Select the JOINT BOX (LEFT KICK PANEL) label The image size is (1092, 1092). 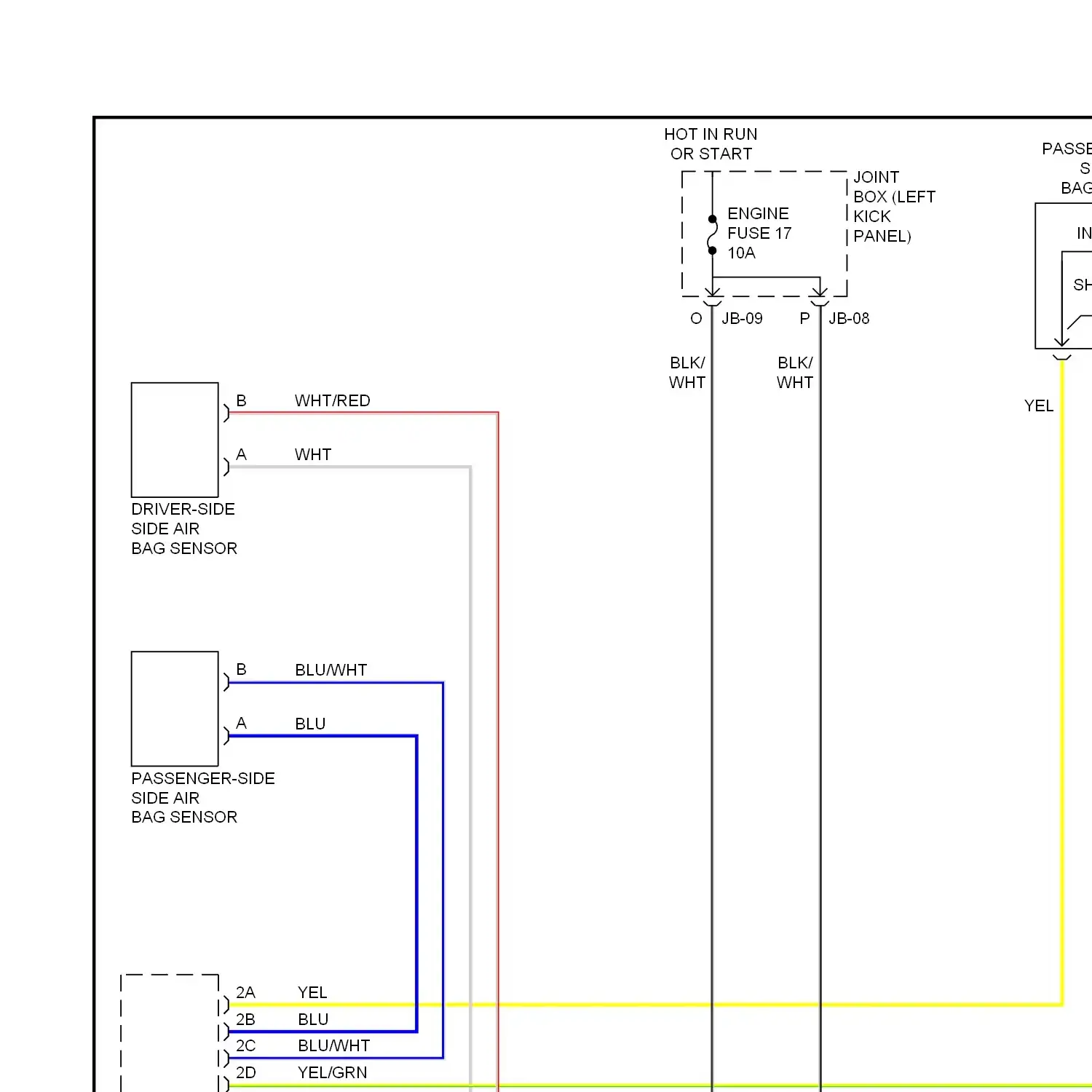(894, 207)
